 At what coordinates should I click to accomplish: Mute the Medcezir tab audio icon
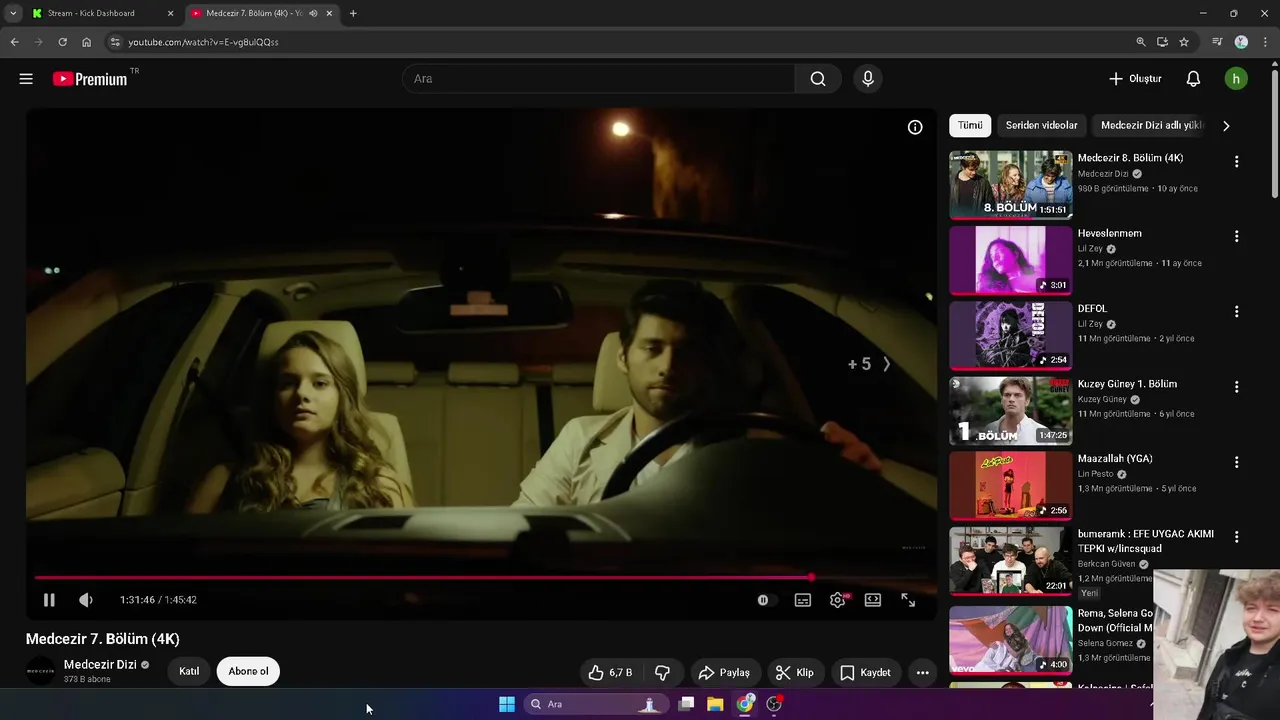tap(313, 13)
